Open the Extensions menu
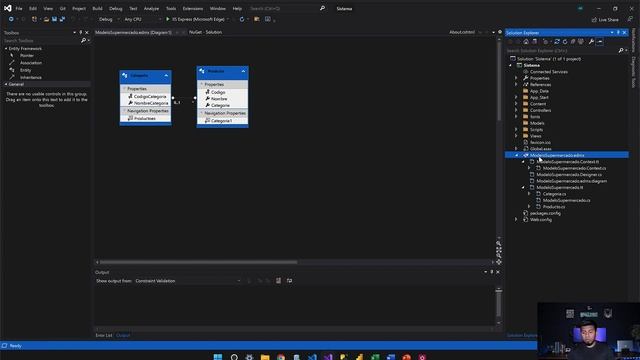This screenshot has width=640, height=360. [x=193, y=8]
